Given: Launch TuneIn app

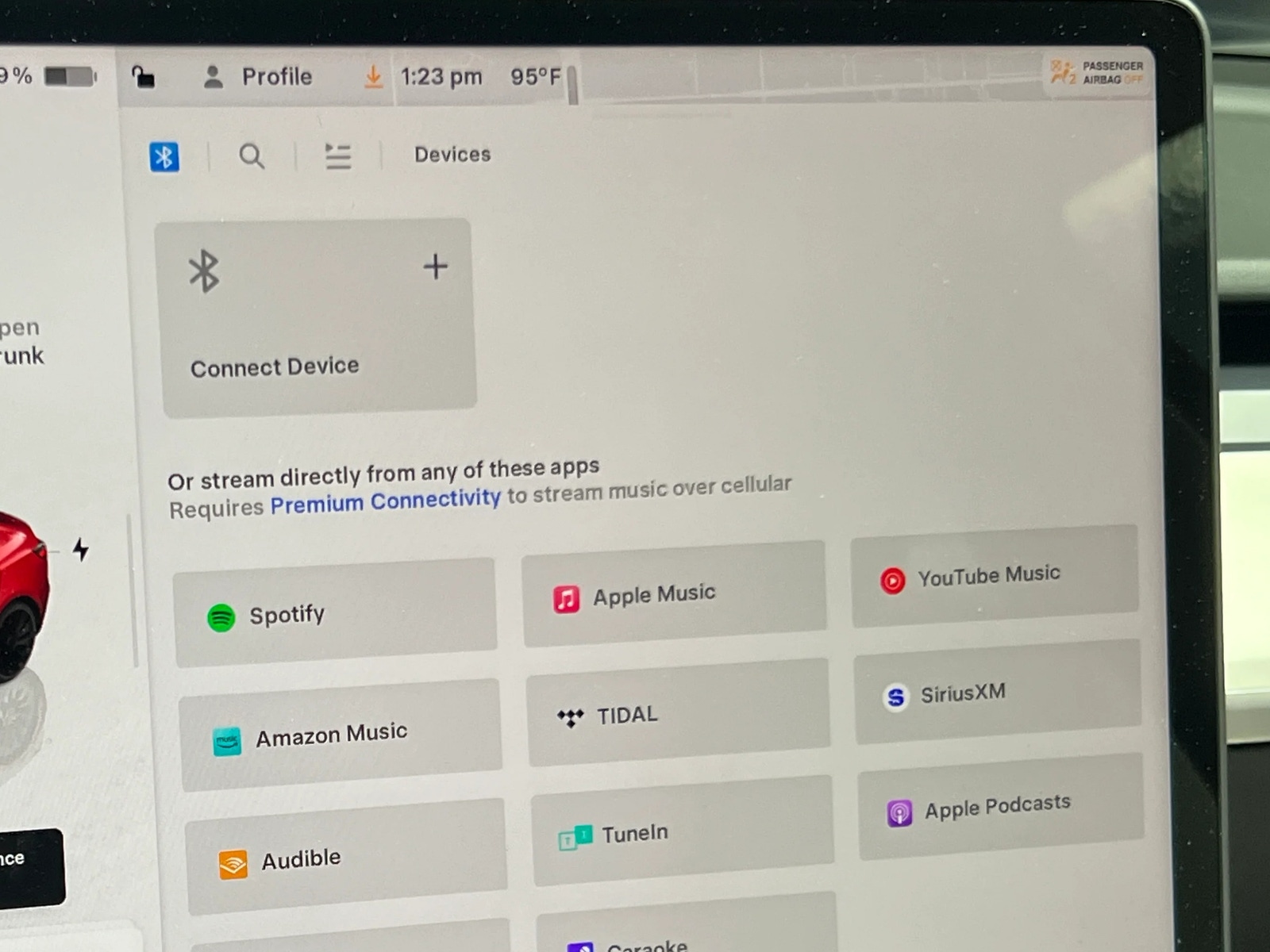Looking at the screenshot, I should [x=683, y=831].
